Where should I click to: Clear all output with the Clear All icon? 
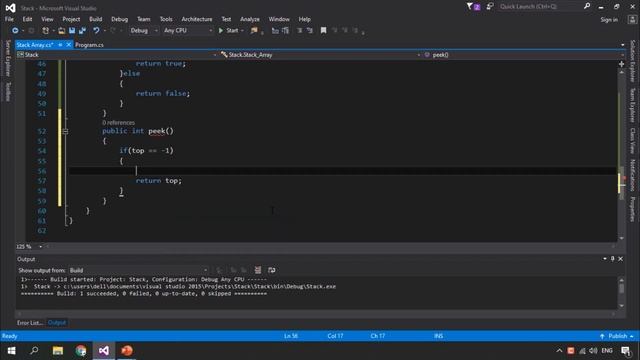(x=258, y=270)
